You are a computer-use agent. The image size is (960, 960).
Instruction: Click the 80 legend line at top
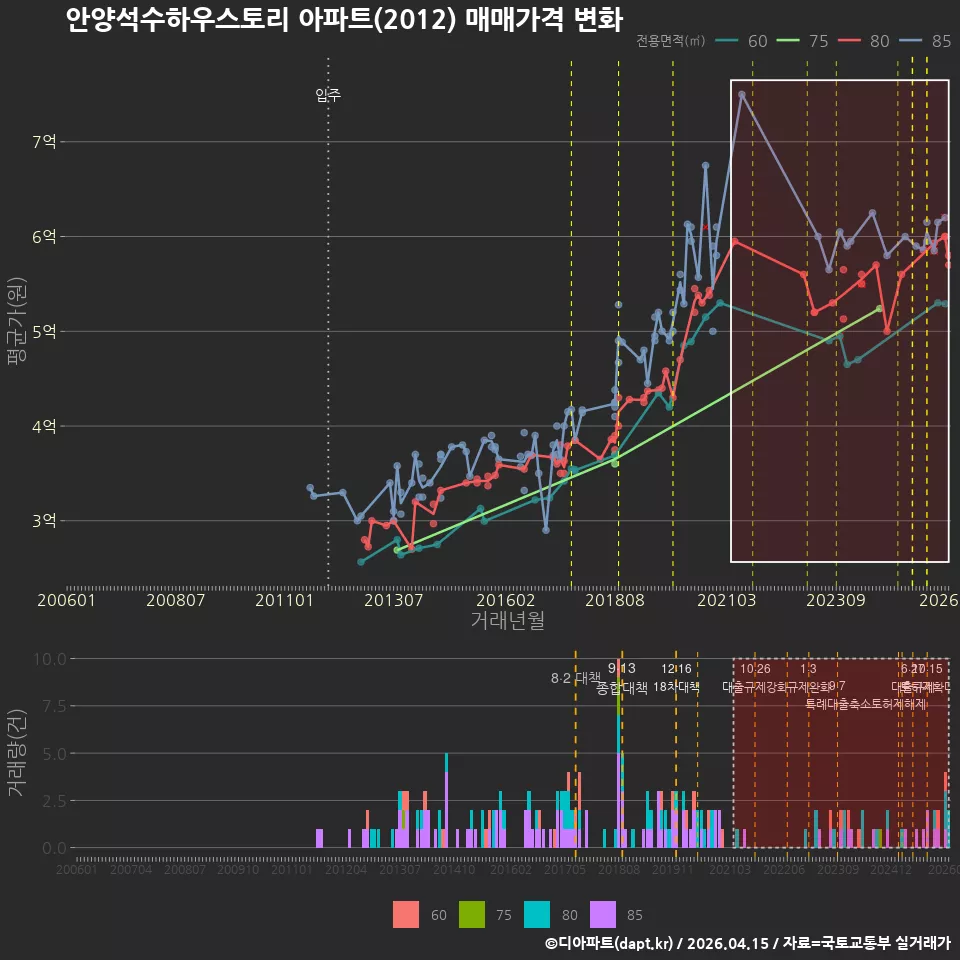pos(849,41)
